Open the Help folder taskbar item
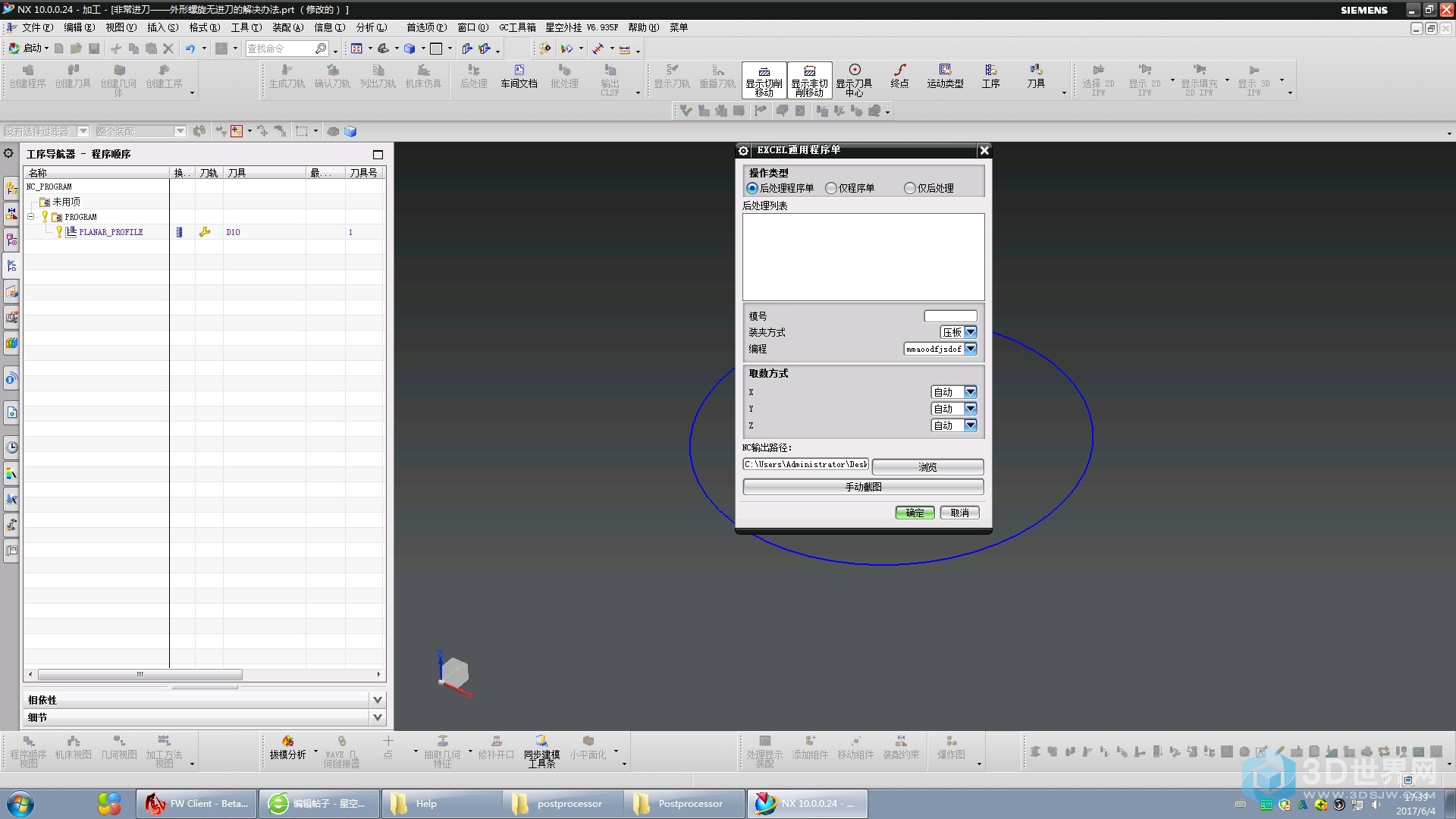 [441, 803]
